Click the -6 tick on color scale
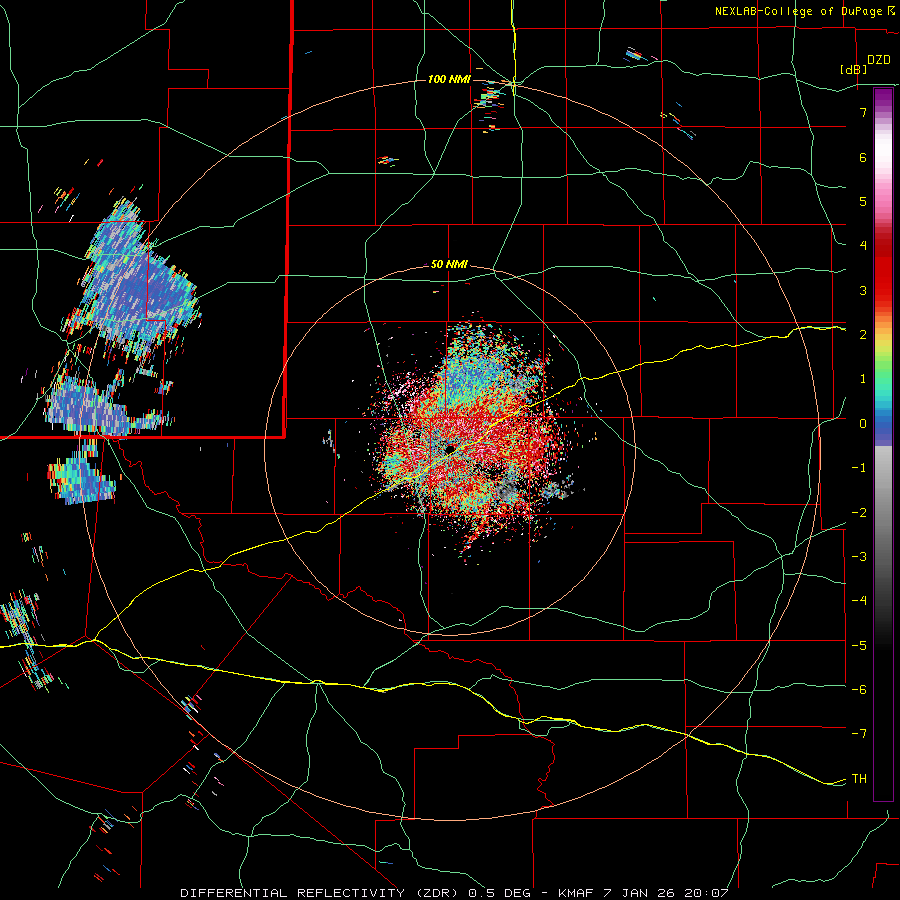The height and width of the screenshot is (900, 900). click(x=859, y=690)
